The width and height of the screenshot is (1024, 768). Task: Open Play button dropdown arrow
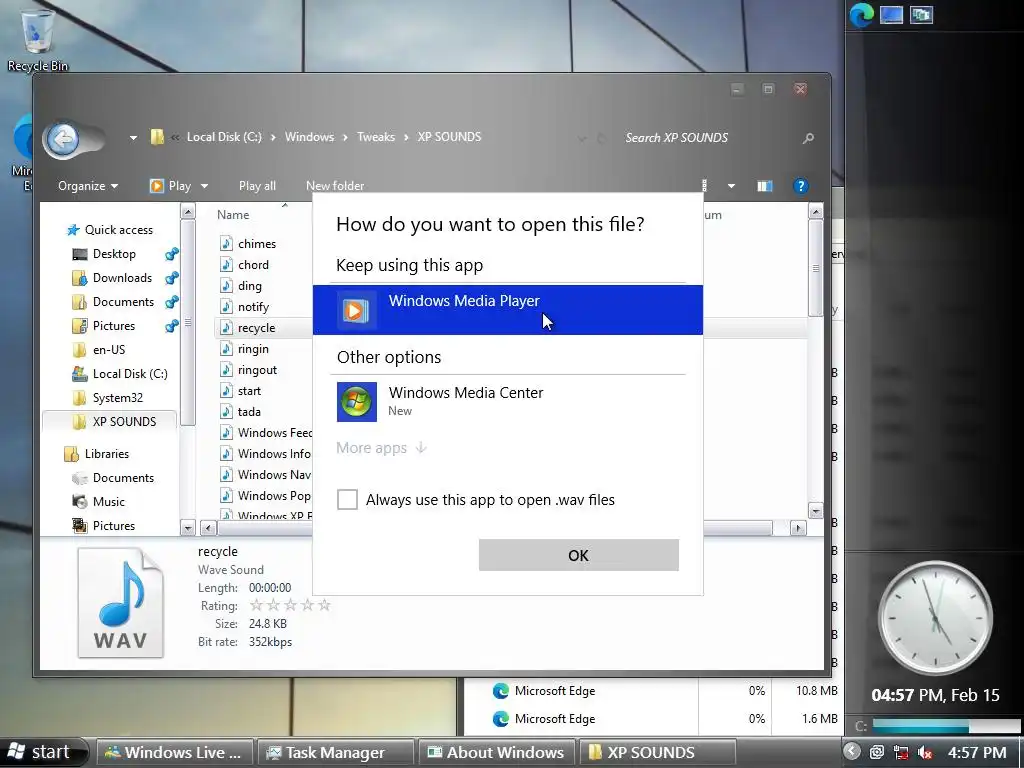coord(204,186)
